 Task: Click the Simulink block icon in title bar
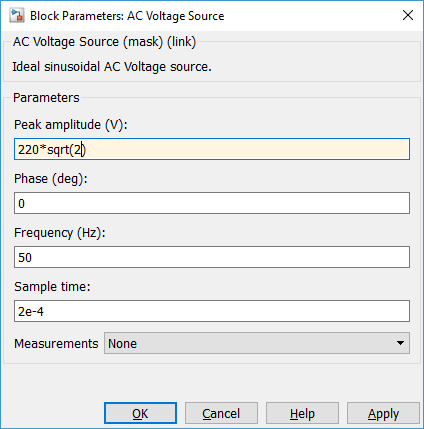click(x=17, y=15)
